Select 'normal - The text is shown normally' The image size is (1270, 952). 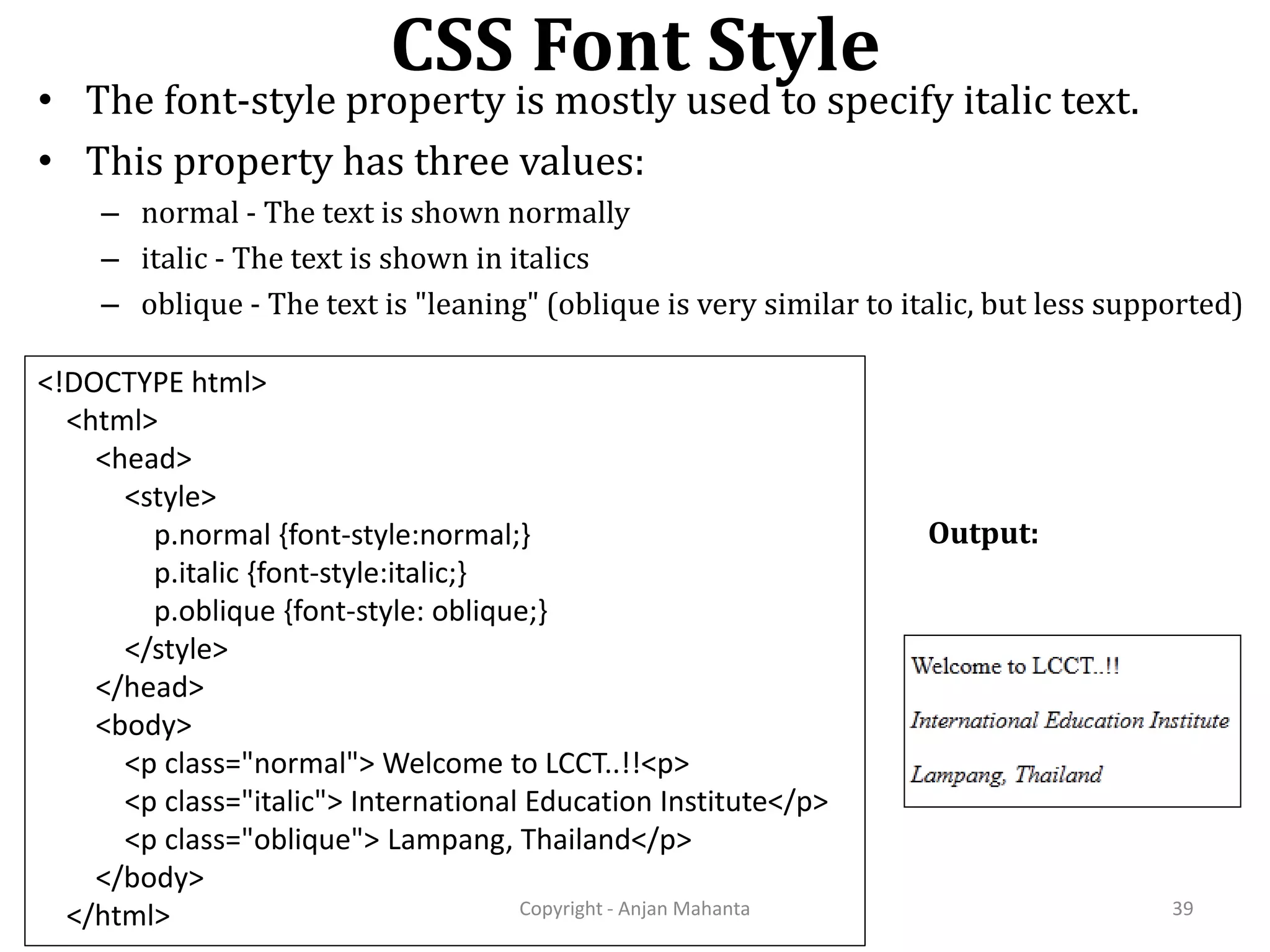(385, 213)
